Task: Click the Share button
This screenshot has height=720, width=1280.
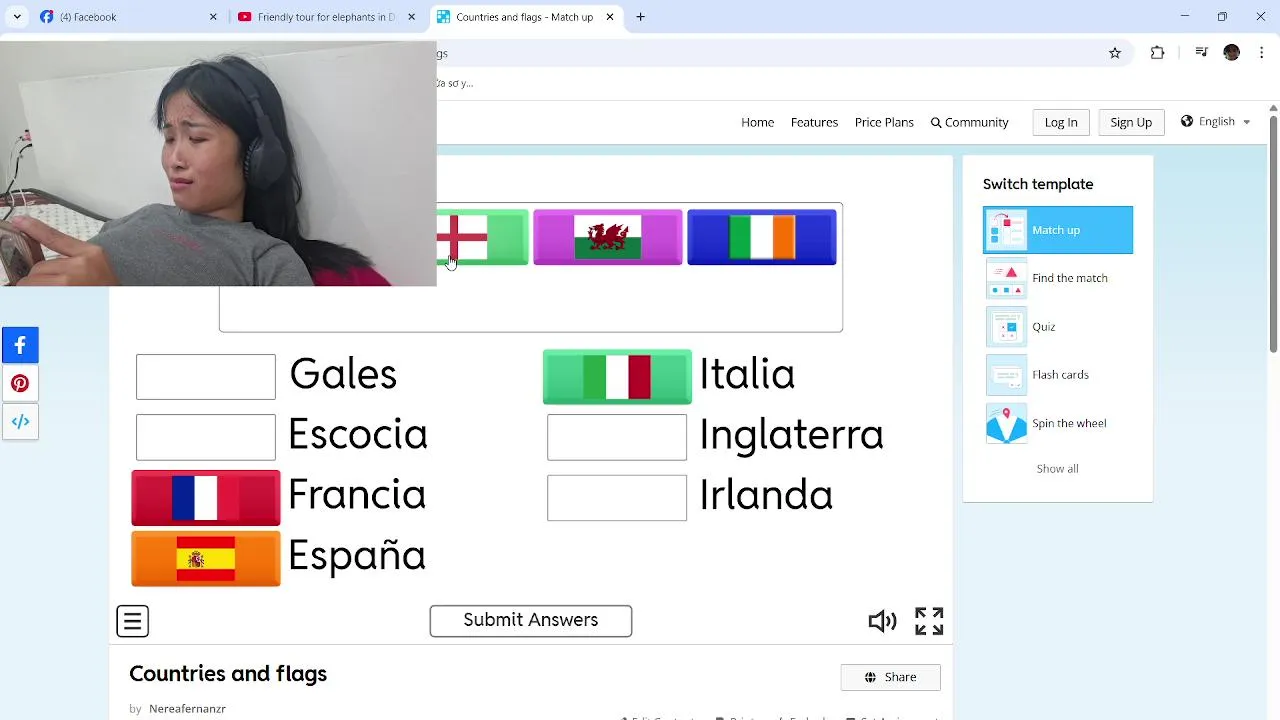Action: [890, 677]
